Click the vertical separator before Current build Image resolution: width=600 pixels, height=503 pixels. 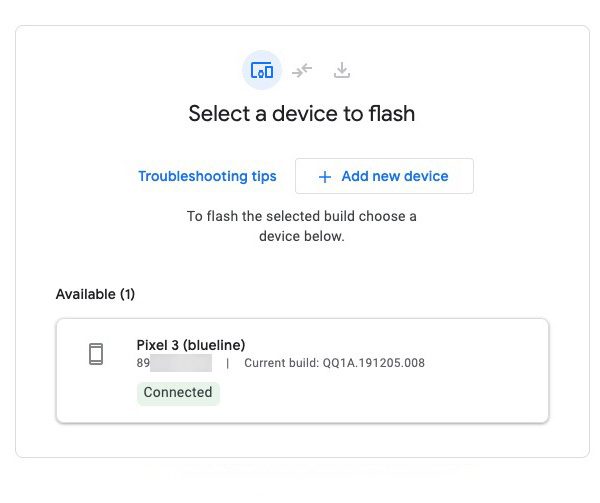(x=227, y=363)
